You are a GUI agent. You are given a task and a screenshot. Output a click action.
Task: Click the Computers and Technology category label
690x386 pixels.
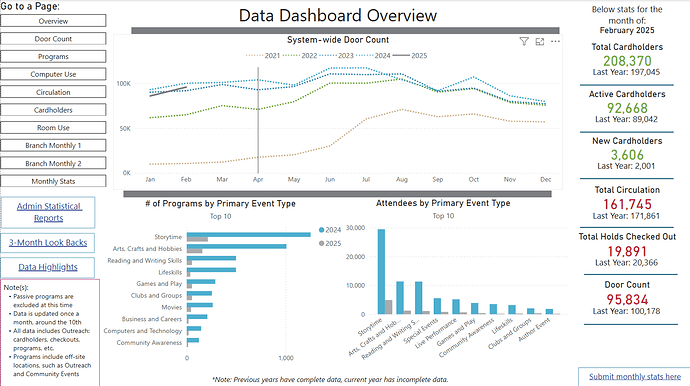point(143,331)
